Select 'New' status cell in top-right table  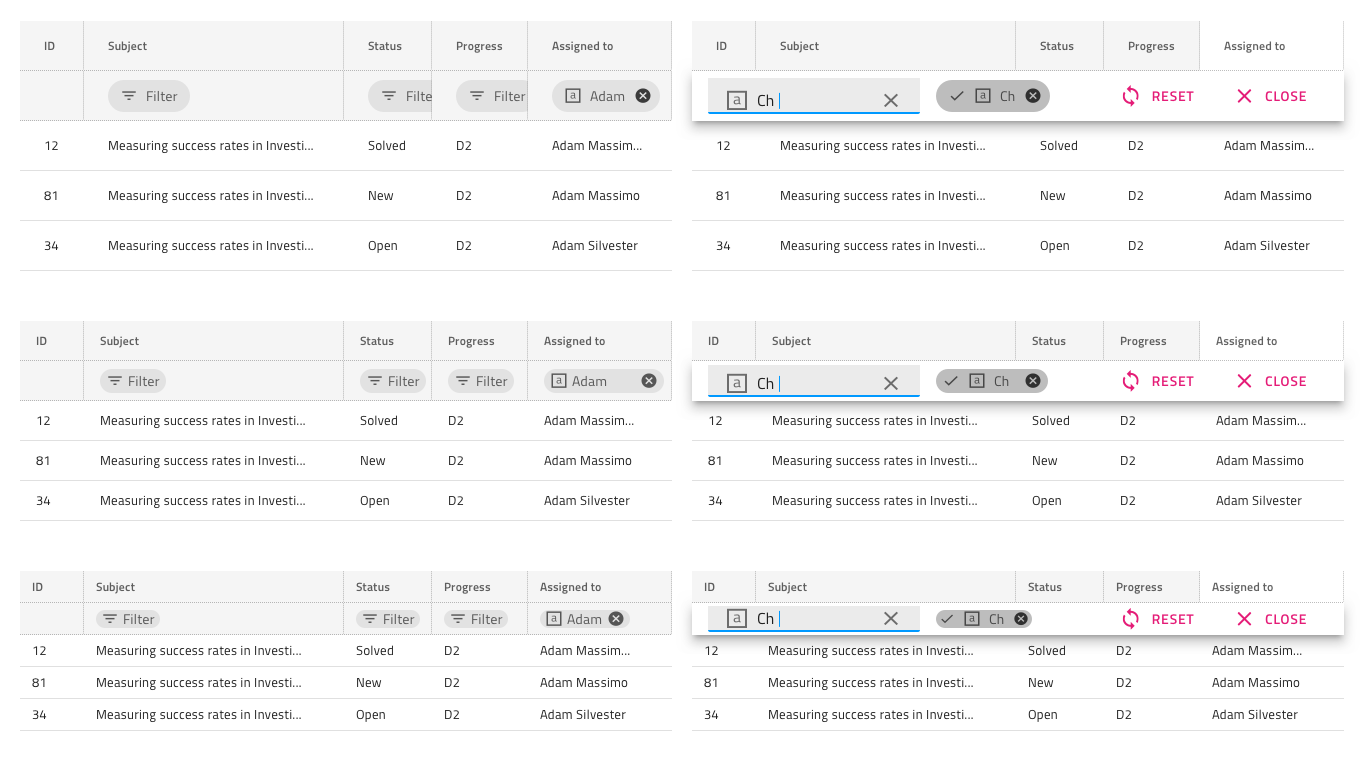coord(1053,196)
